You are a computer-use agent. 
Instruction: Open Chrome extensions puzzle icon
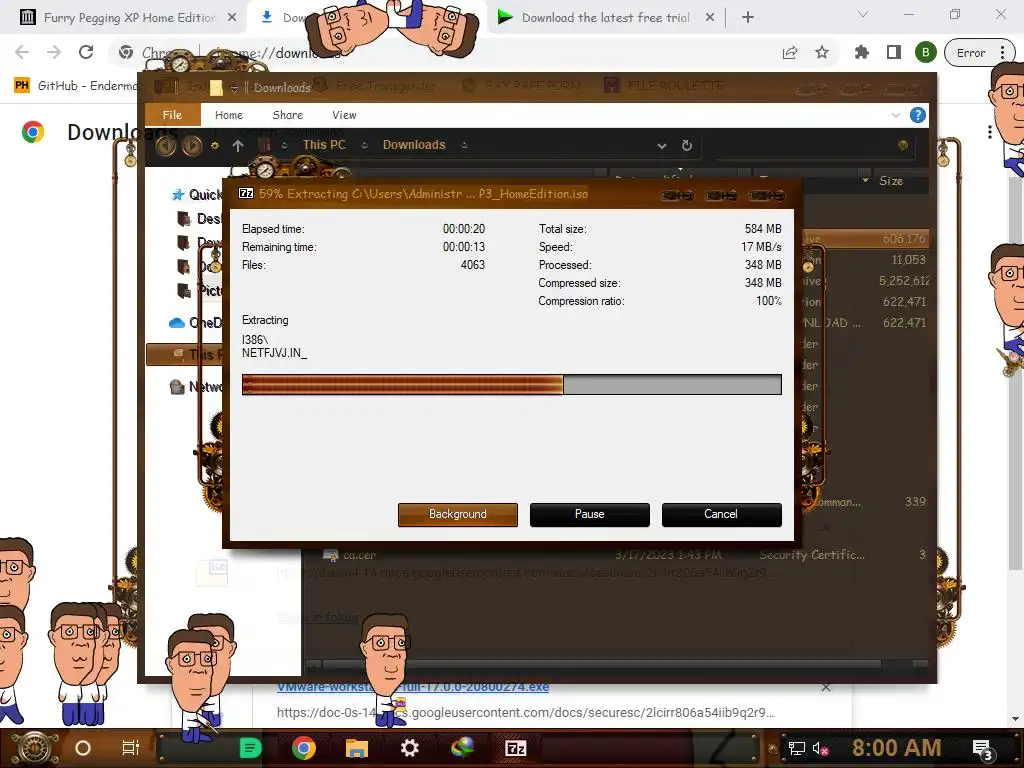coord(862,53)
